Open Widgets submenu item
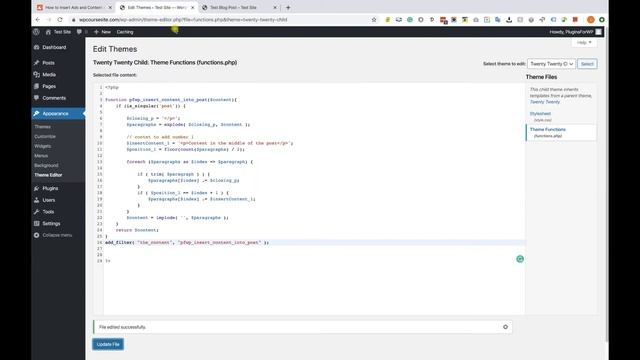Image resolution: width=640 pixels, height=360 pixels. (x=42, y=146)
